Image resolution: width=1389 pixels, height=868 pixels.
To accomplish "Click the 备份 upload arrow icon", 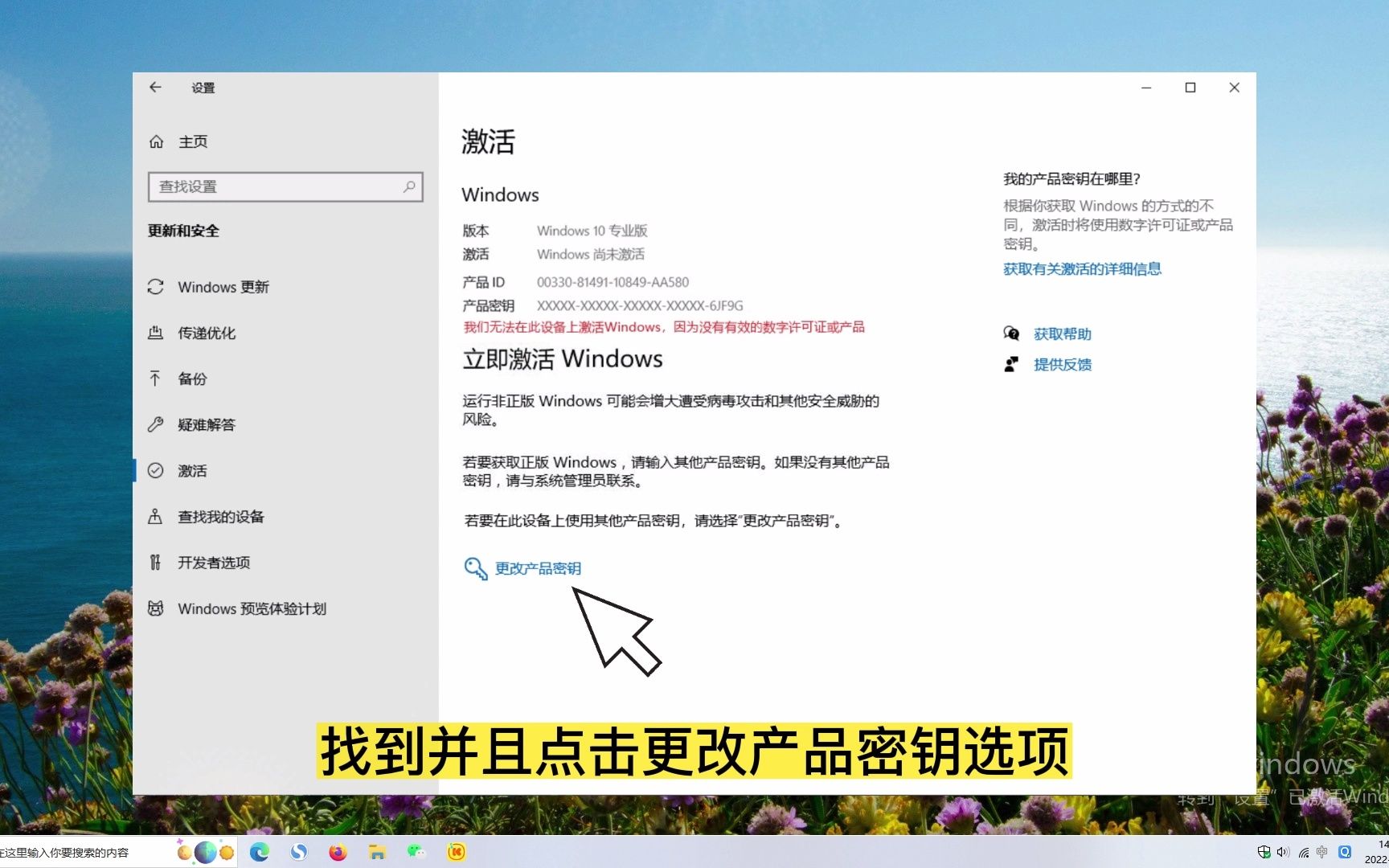I will [x=155, y=379].
